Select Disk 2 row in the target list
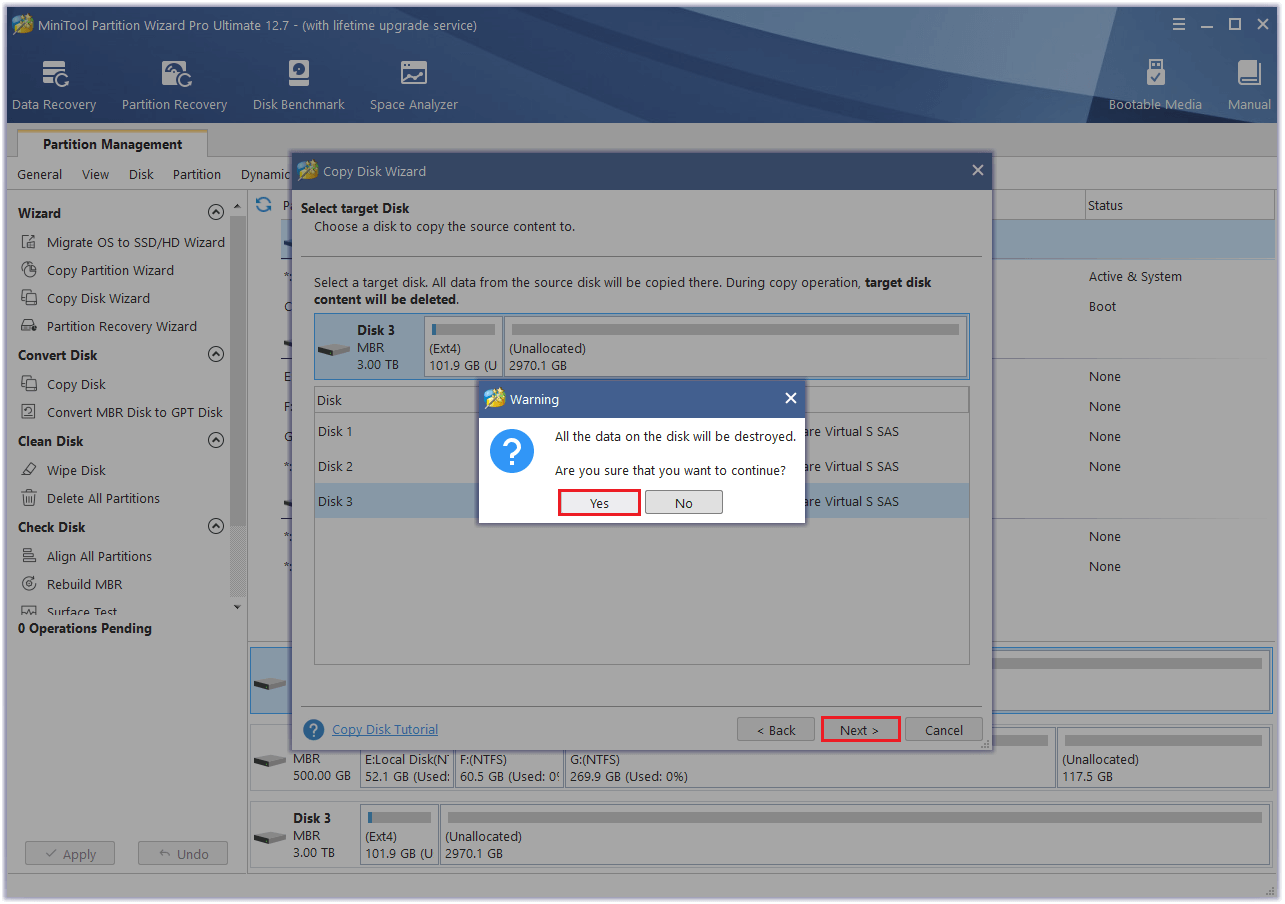1285x904 pixels. (642, 466)
